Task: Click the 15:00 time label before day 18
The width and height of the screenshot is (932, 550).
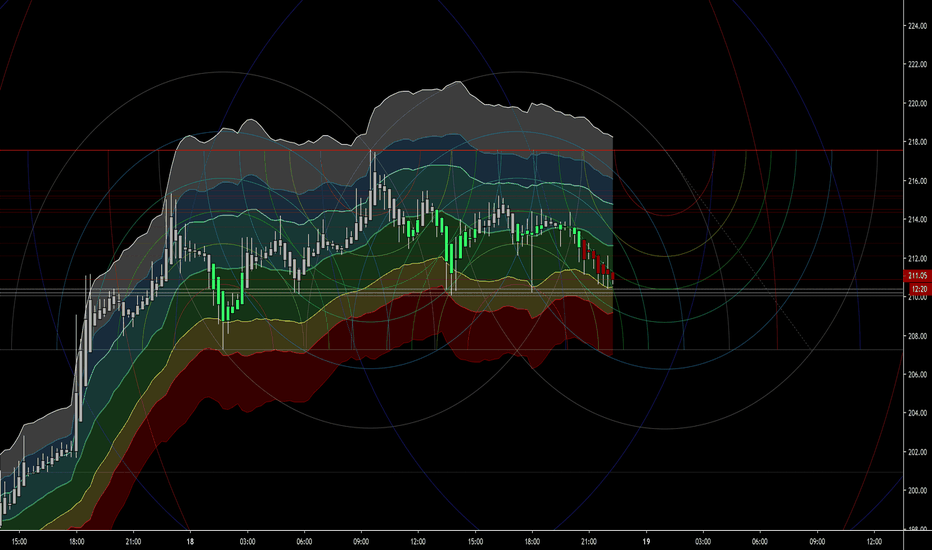Action: 19,542
